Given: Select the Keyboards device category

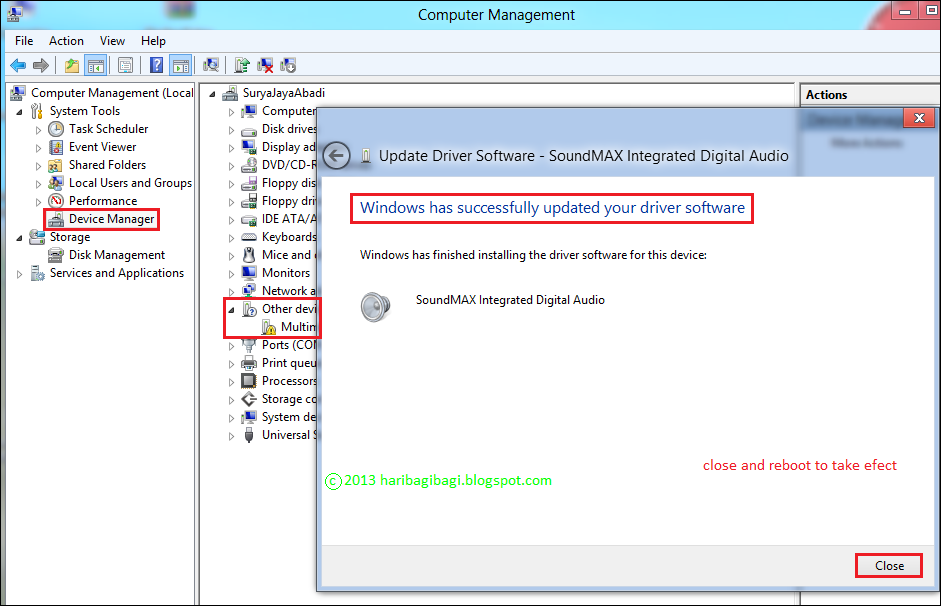Looking at the screenshot, I should 289,237.
